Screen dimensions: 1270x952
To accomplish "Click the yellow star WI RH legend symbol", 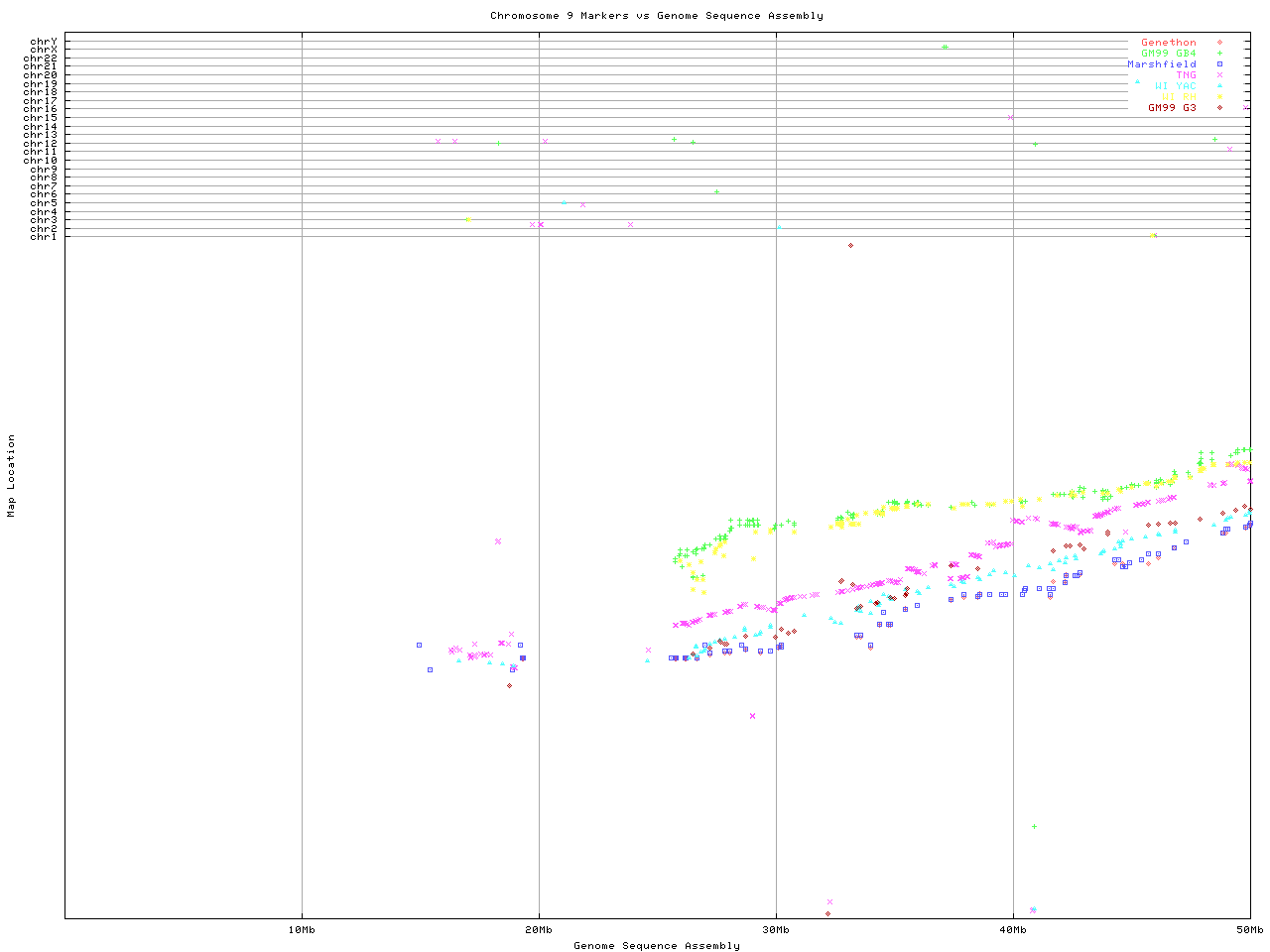I will click(x=1219, y=97).
